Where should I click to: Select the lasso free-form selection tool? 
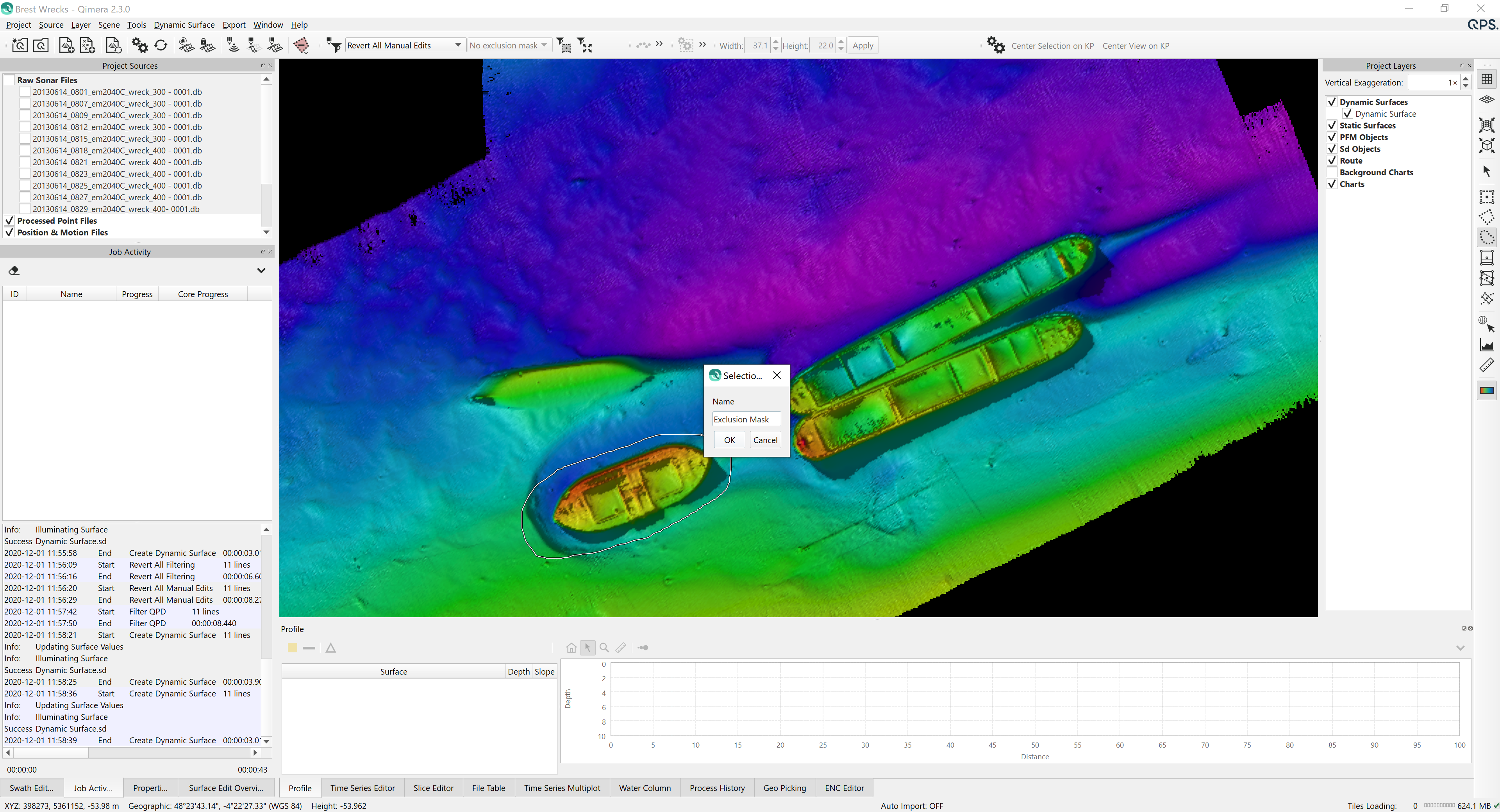tap(1487, 237)
